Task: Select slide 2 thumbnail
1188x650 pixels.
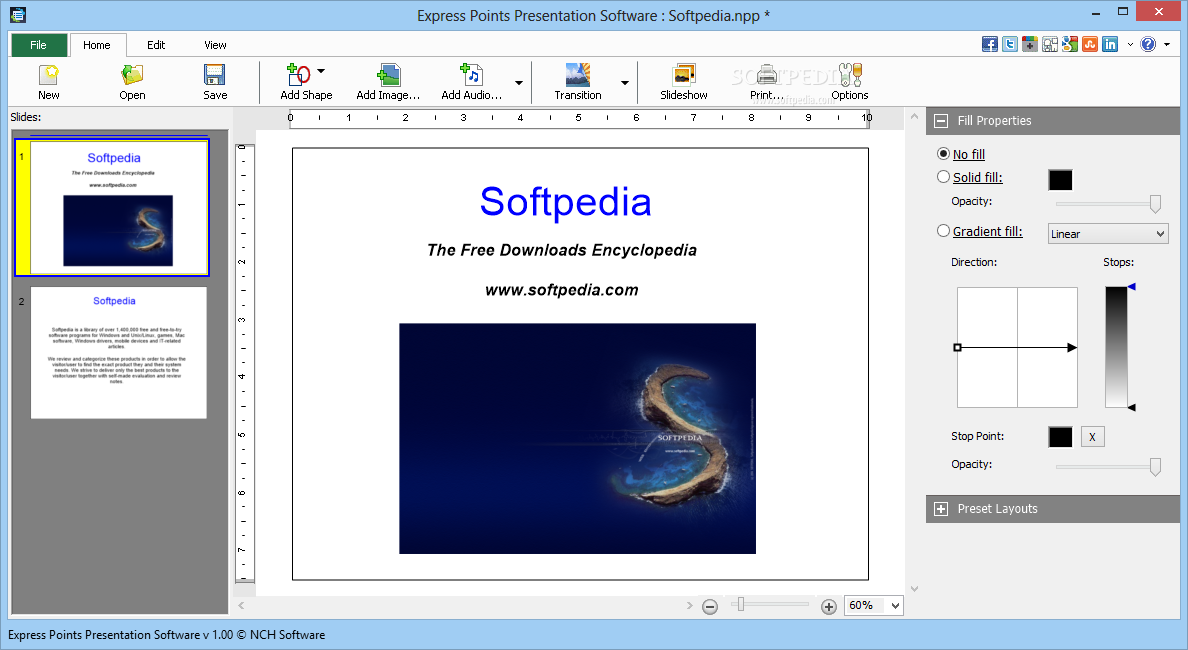Action: 118,352
